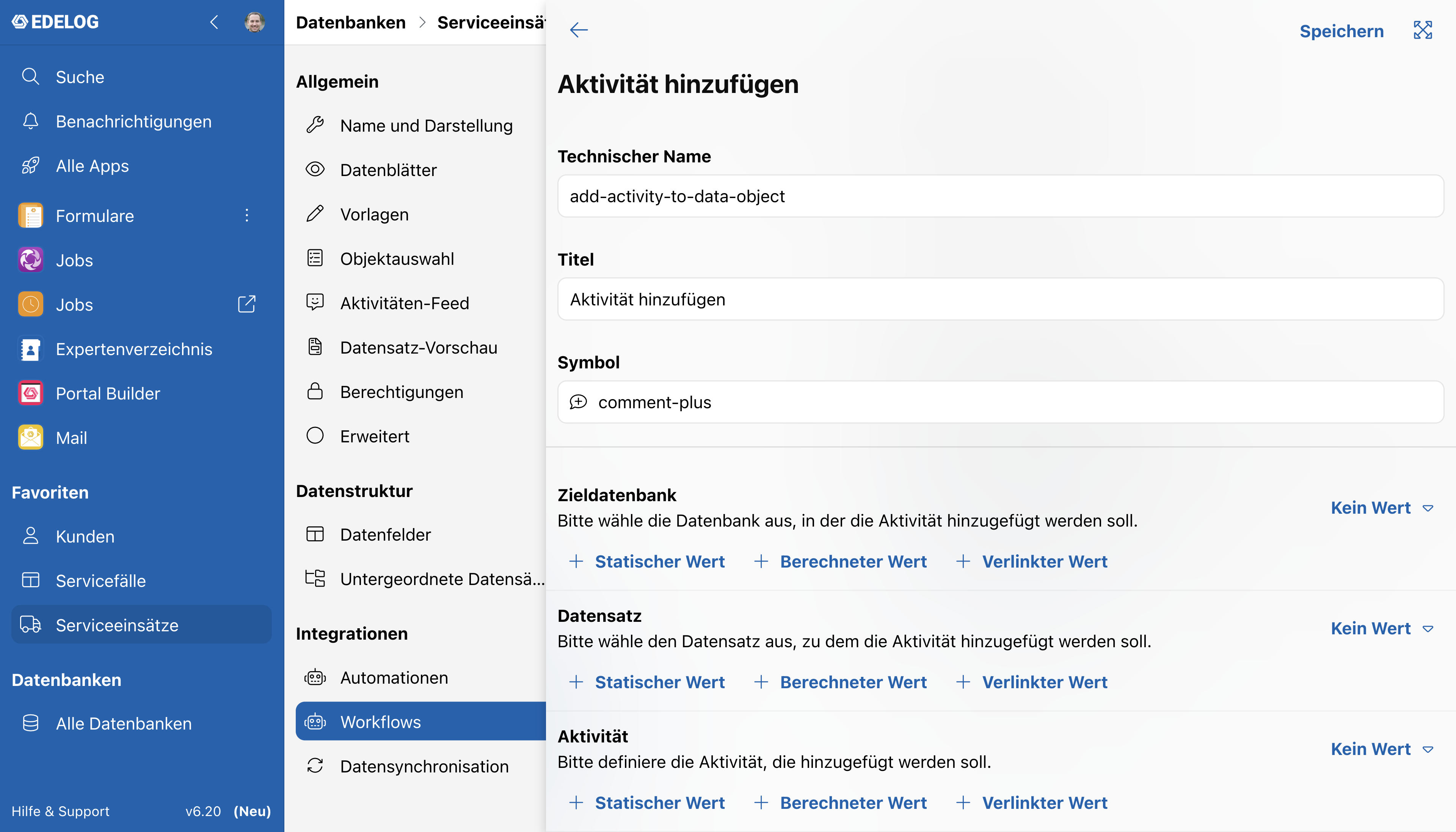Screen dimensions: 1456x832
Task: Click the Titel input field
Action: click(x=1000, y=299)
